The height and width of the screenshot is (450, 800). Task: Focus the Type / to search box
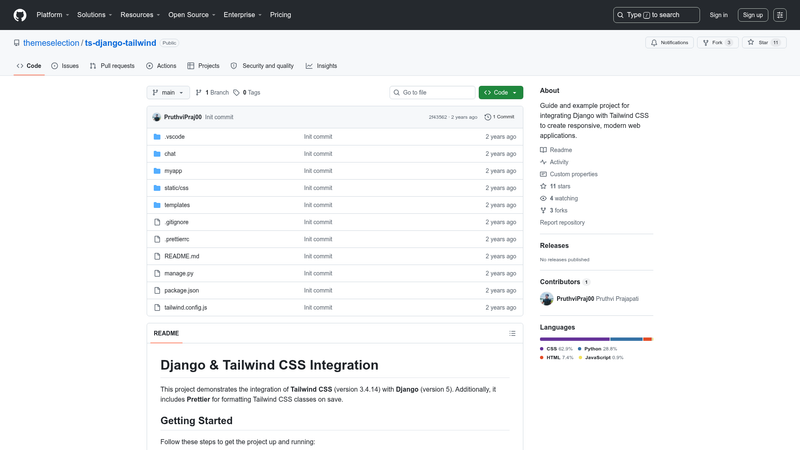coord(656,15)
